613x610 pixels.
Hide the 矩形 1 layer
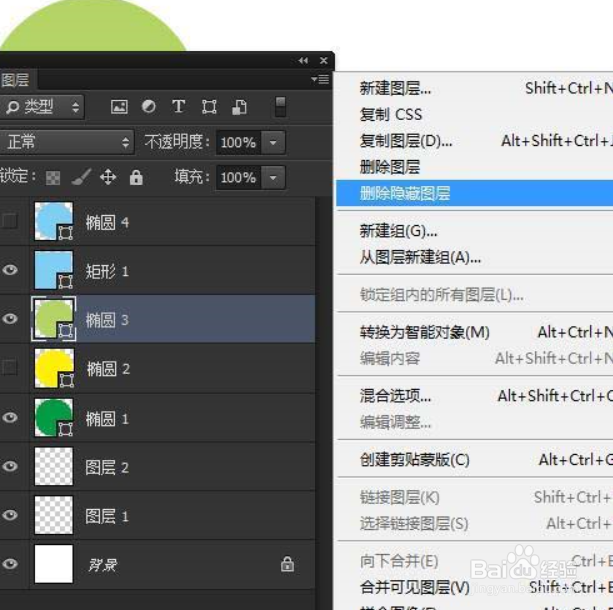coord(10,270)
